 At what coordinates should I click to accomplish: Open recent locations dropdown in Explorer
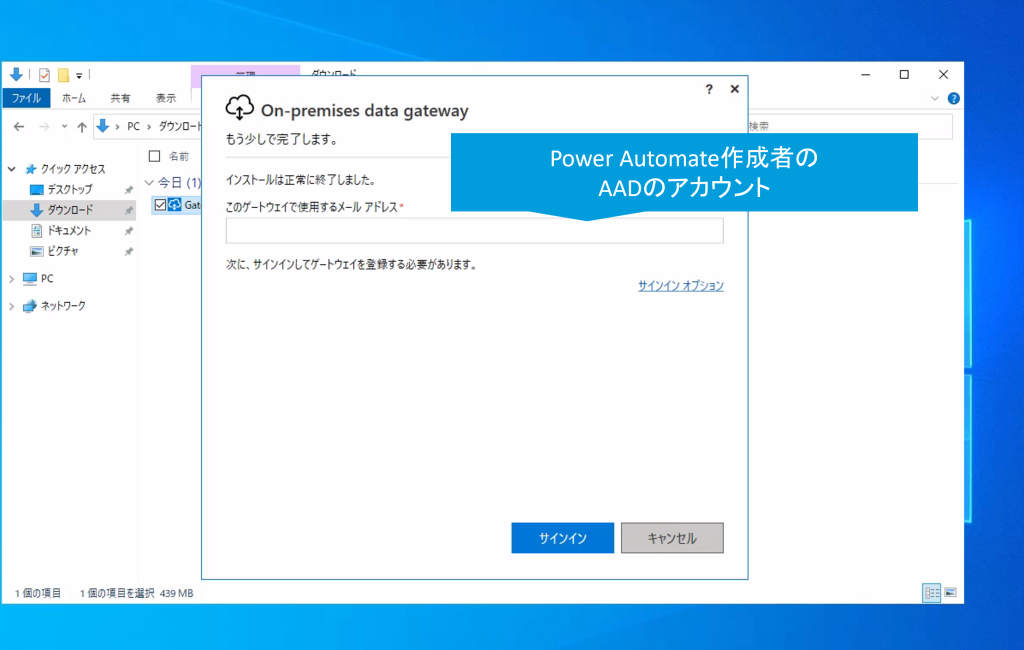click(x=64, y=127)
